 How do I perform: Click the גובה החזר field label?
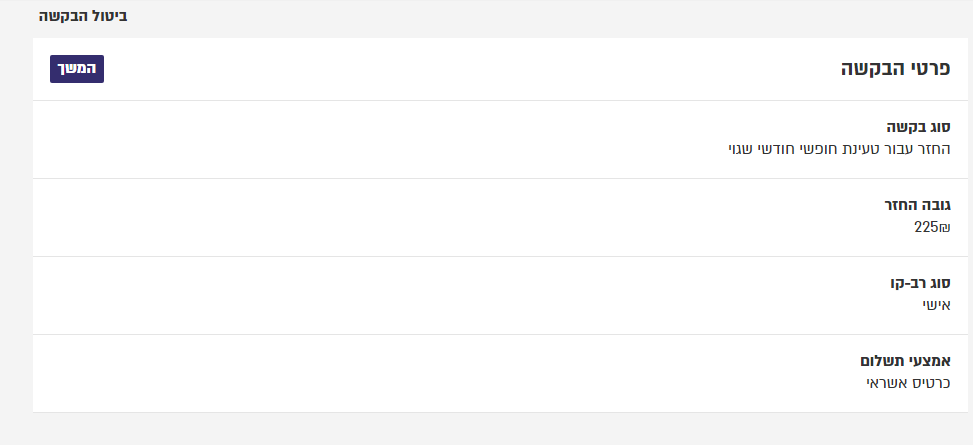(917, 205)
